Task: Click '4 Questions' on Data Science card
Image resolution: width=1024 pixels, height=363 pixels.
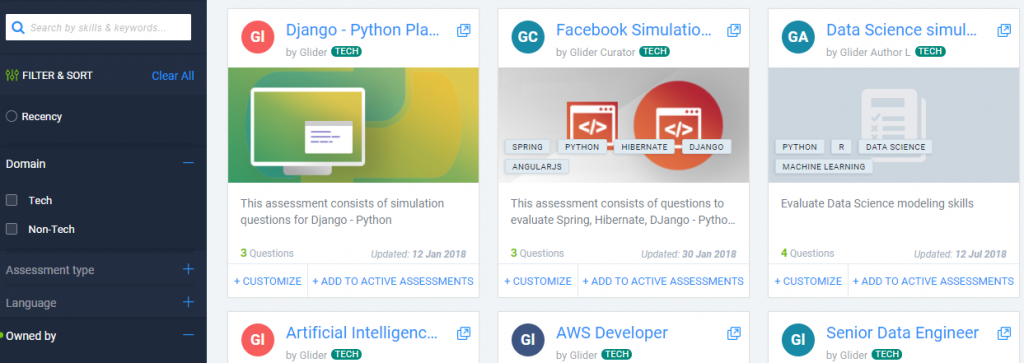Action: pos(808,253)
